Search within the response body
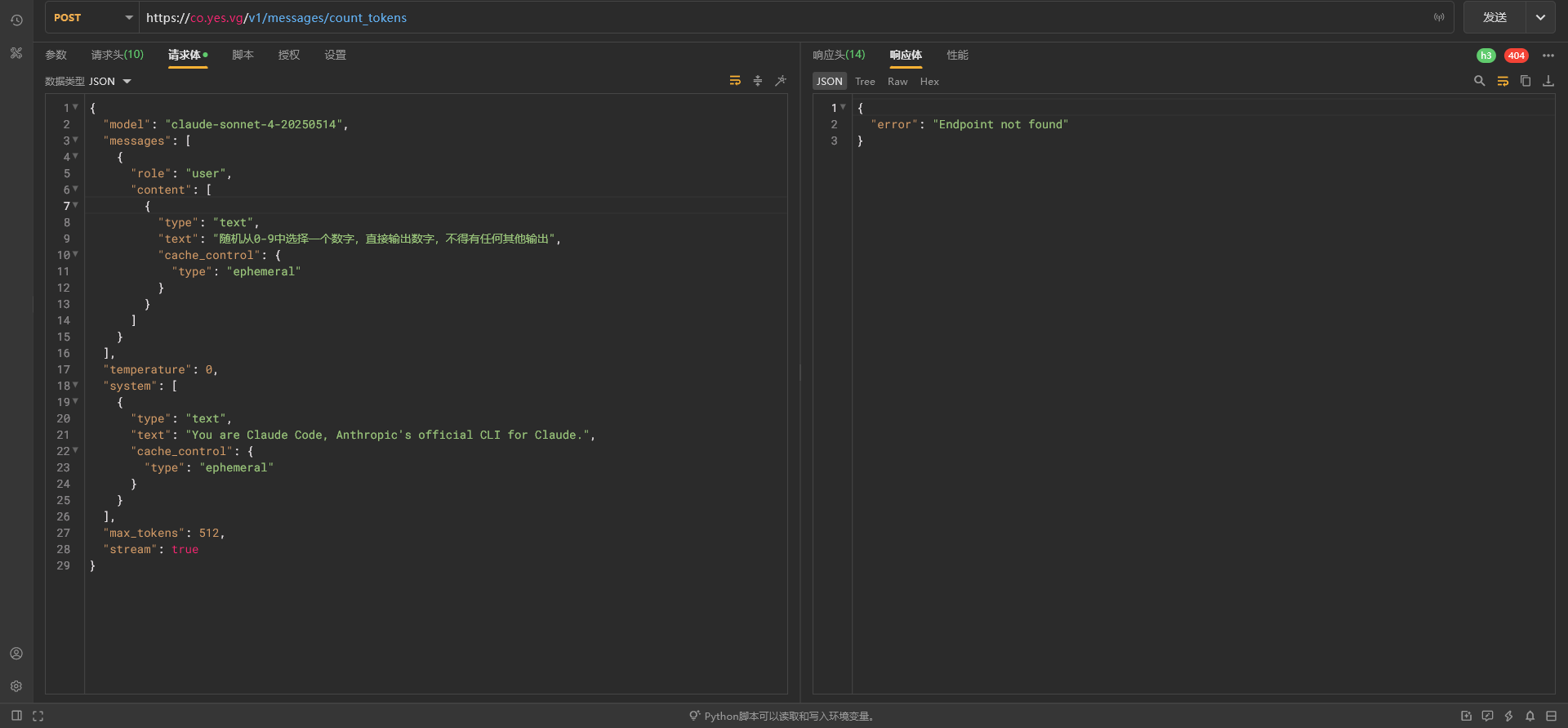1568x728 pixels. tap(1479, 81)
